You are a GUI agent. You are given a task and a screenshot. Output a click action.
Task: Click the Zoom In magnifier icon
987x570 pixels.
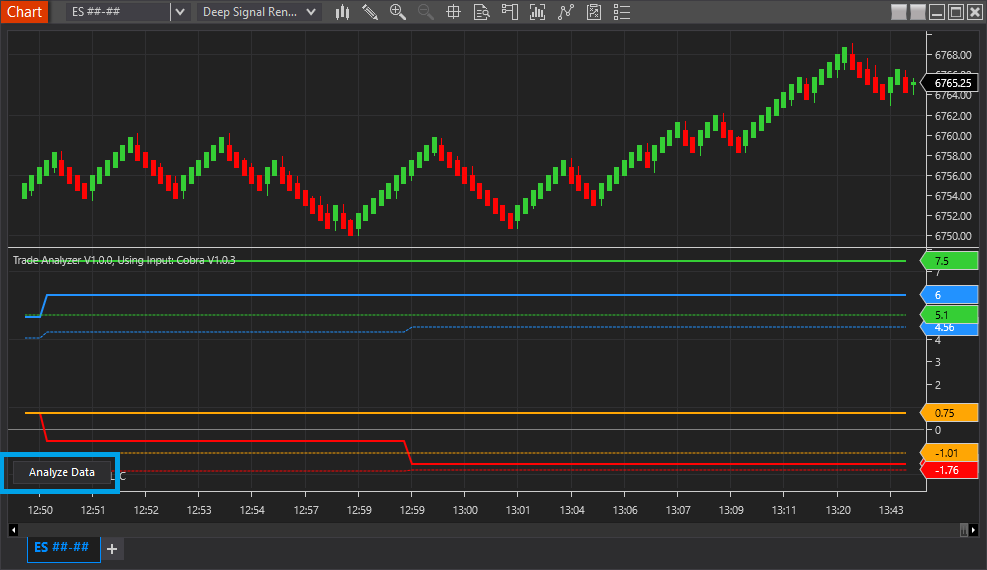tap(398, 12)
